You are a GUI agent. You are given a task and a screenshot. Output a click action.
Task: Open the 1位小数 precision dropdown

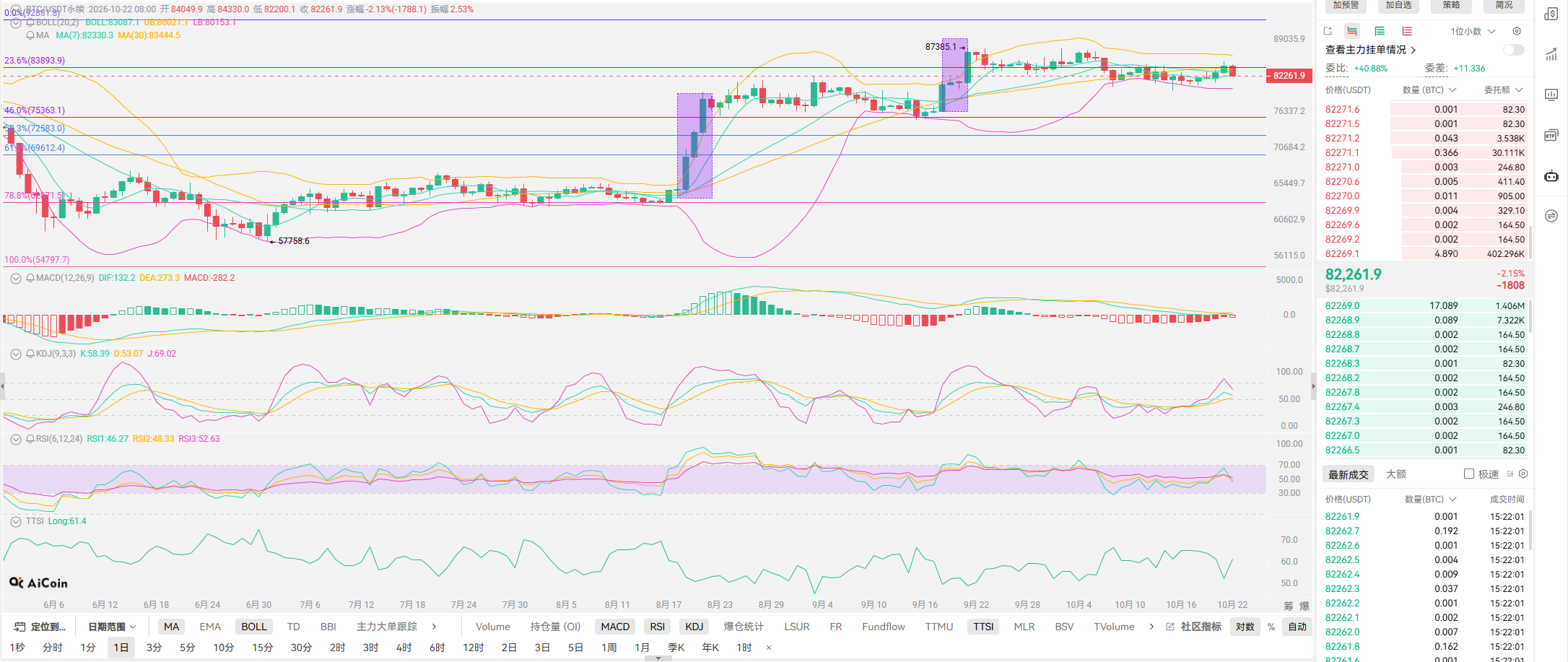(x=1473, y=31)
